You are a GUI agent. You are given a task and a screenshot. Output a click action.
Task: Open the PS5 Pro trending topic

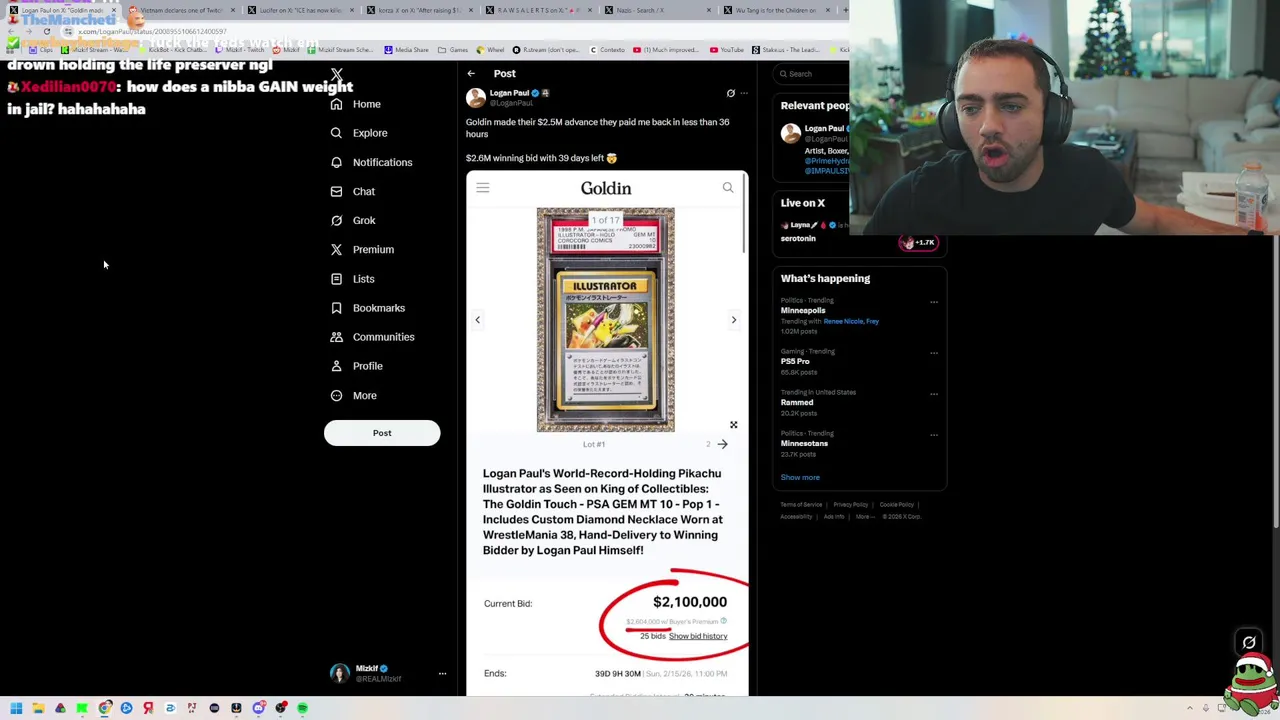(x=795, y=362)
